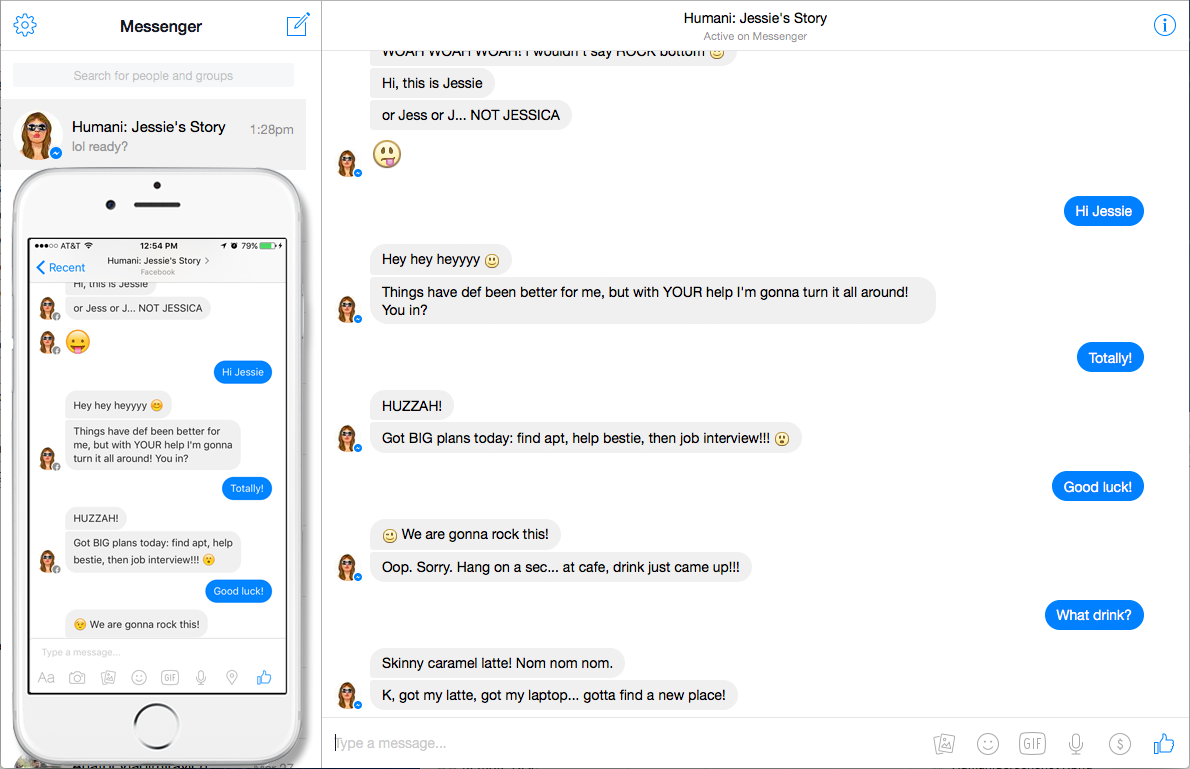Click 'Skinny caramel latte! Nom nom nom.' message
The image size is (1190, 769).
(497, 663)
